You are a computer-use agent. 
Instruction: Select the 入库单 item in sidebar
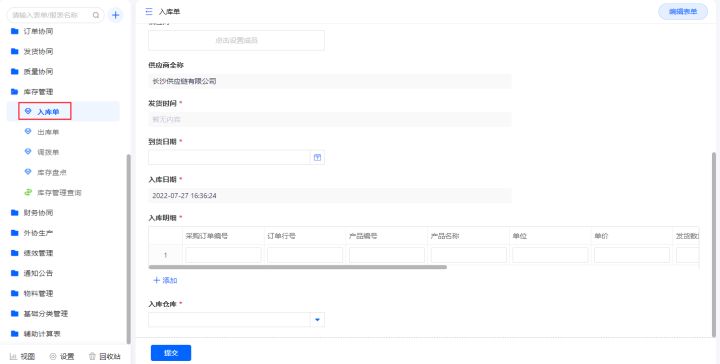(x=63, y=112)
